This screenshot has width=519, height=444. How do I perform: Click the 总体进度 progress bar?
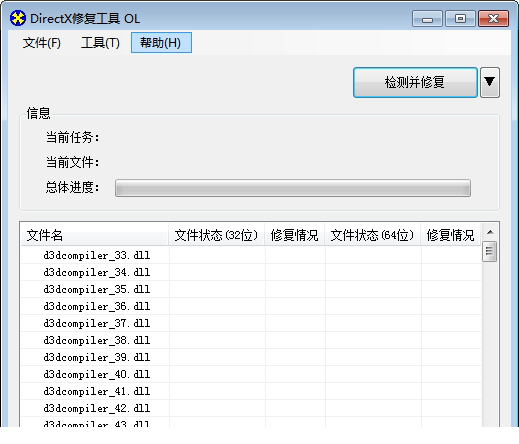pyautogui.click(x=293, y=188)
